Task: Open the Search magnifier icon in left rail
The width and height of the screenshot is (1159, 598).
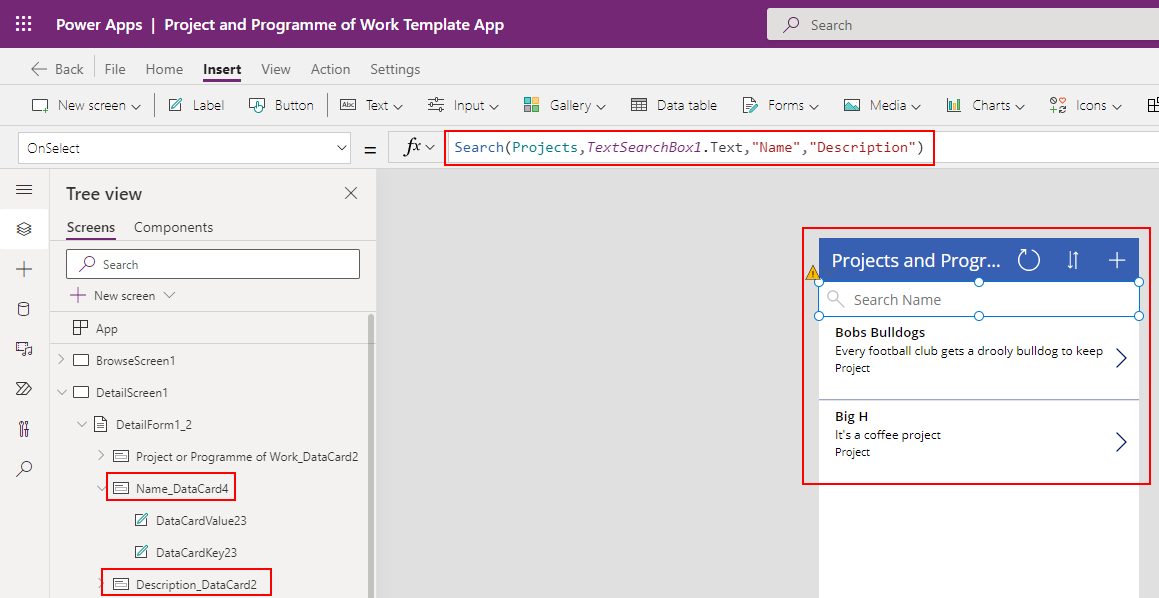Action: (24, 468)
